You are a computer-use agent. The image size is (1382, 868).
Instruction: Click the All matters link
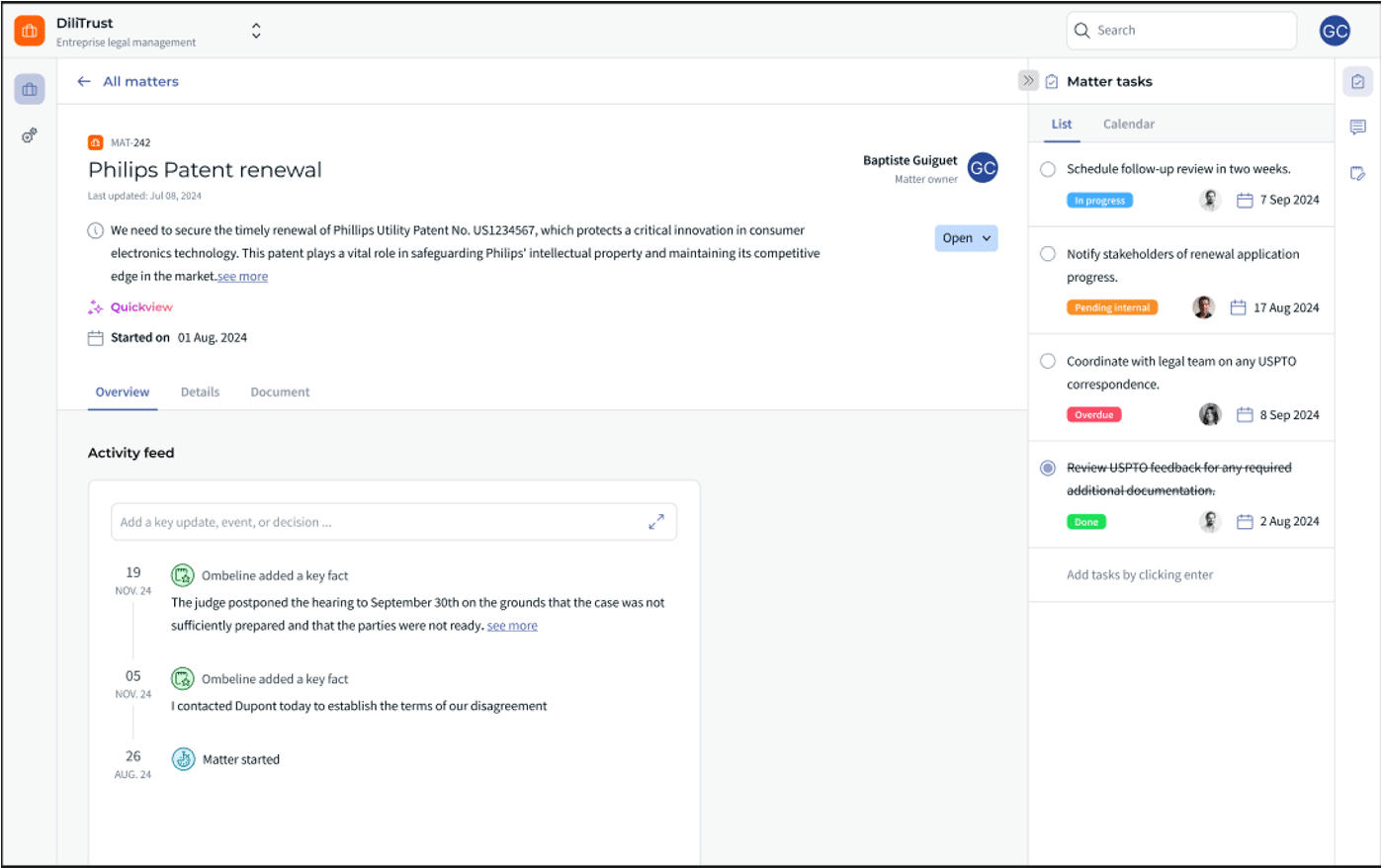pos(141,82)
